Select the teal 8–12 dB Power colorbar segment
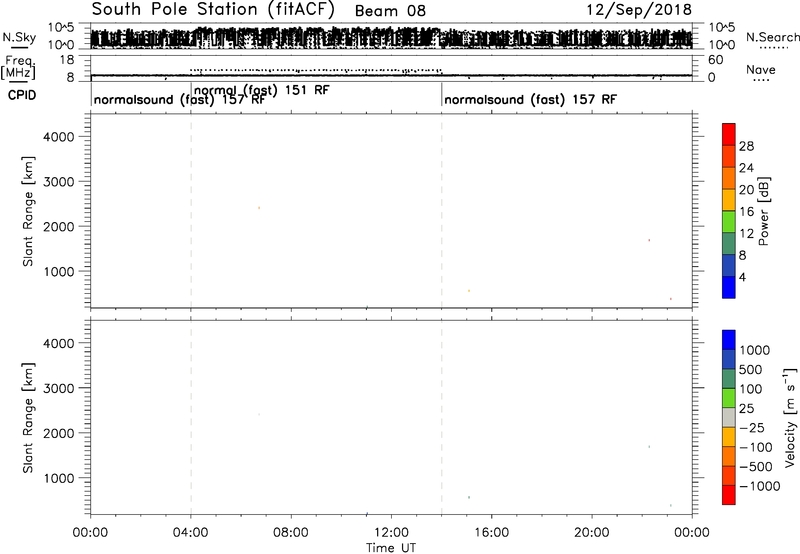 [x=729, y=243]
